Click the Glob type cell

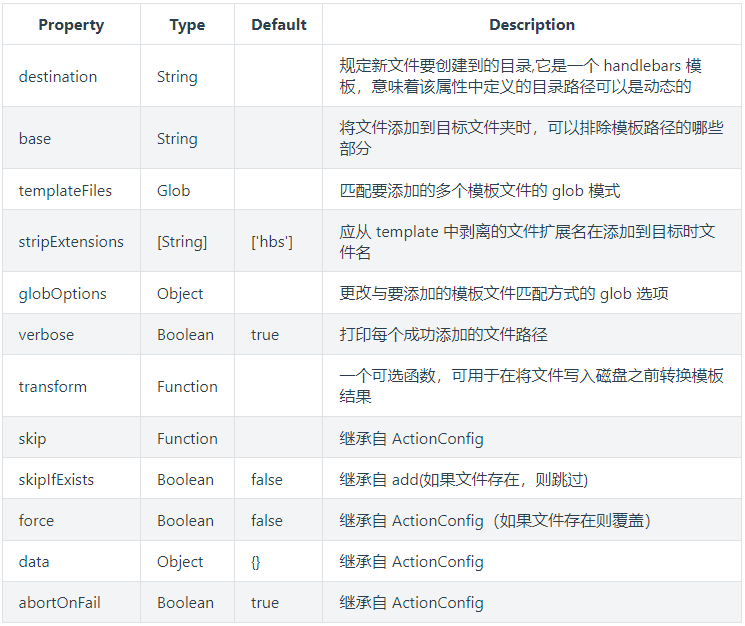(x=173, y=190)
